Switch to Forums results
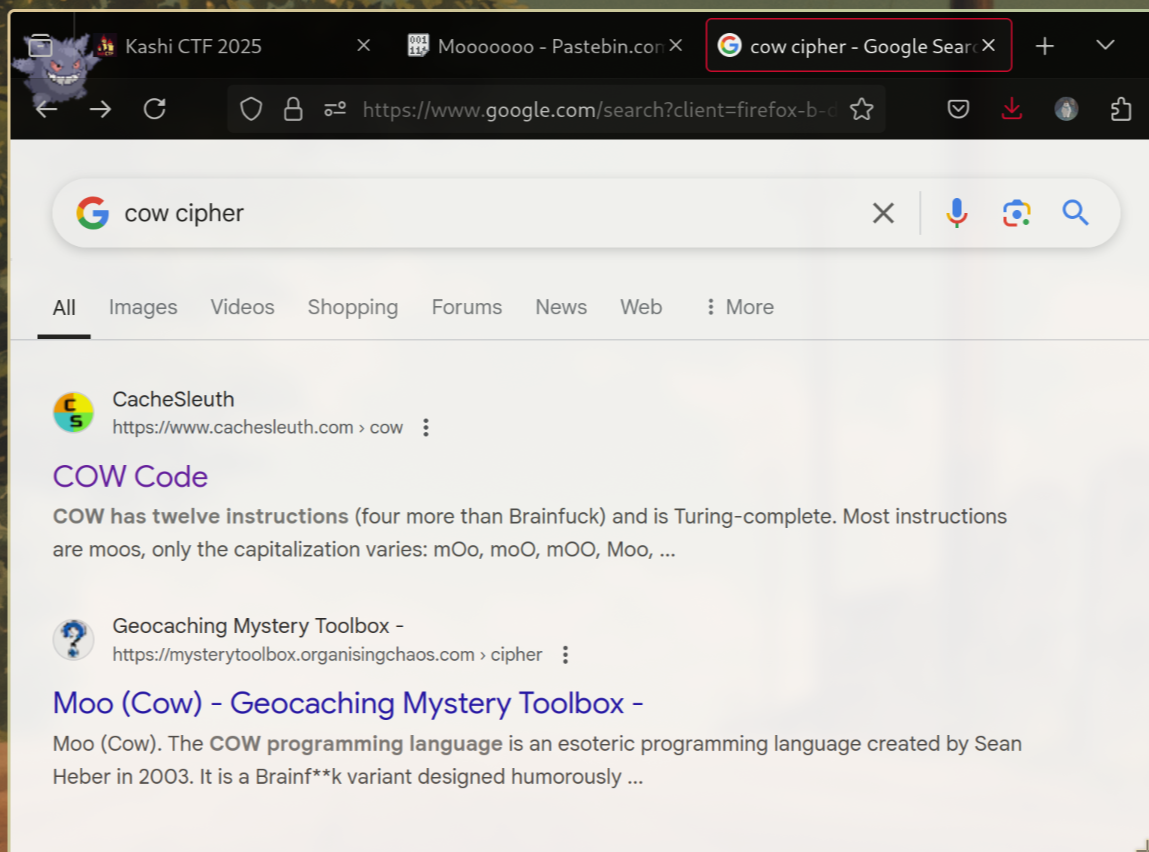The image size is (1149, 852). point(467,308)
